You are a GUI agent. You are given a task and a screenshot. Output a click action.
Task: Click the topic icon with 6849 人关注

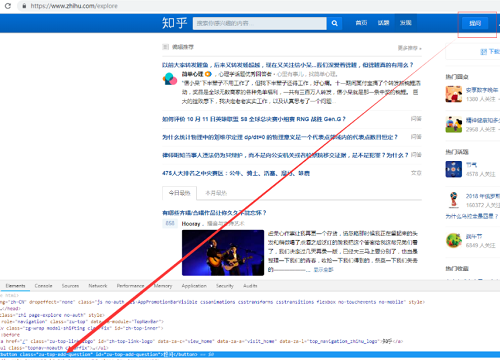coord(454,240)
